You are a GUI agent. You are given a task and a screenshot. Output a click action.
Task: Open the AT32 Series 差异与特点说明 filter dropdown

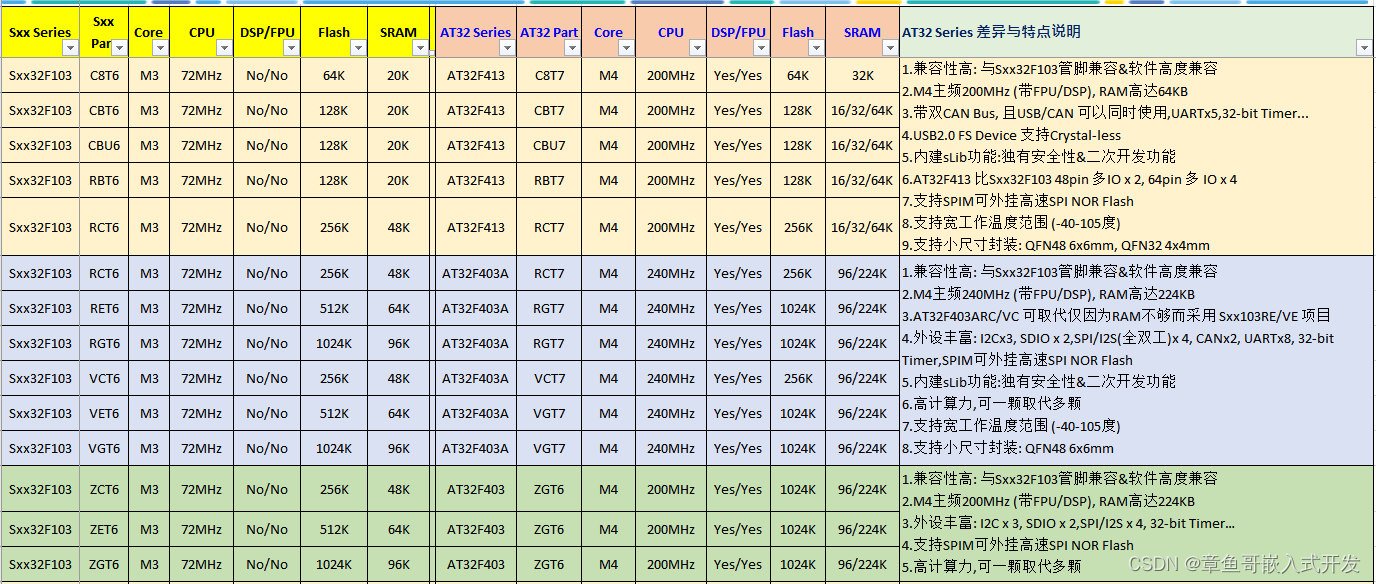coord(1364,48)
